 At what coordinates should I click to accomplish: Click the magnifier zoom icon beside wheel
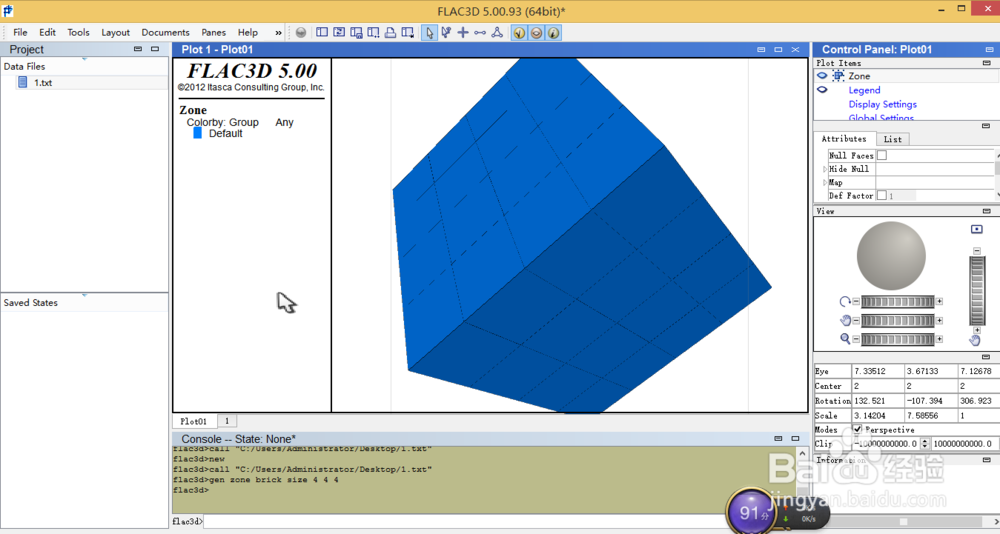point(845,339)
